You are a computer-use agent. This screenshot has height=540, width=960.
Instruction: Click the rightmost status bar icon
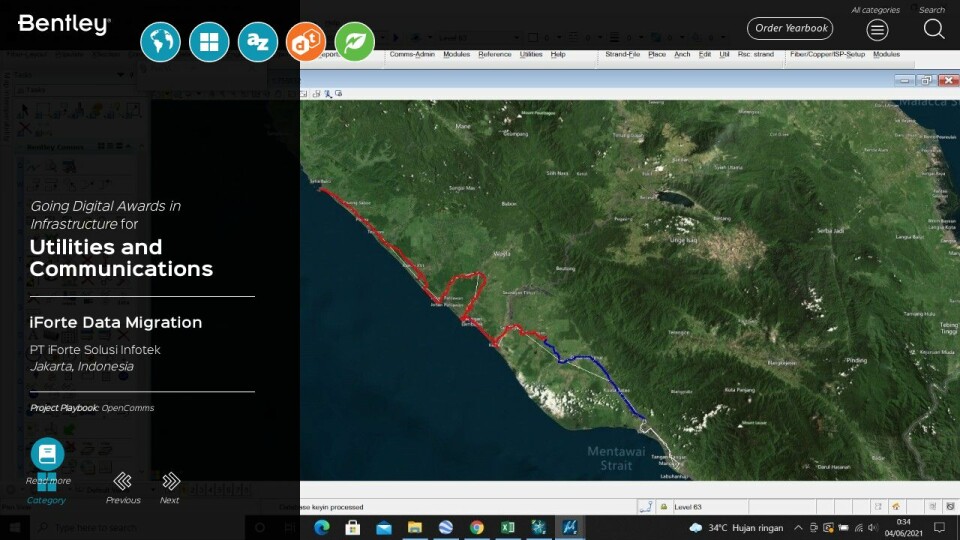pyautogui.click(x=950, y=507)
